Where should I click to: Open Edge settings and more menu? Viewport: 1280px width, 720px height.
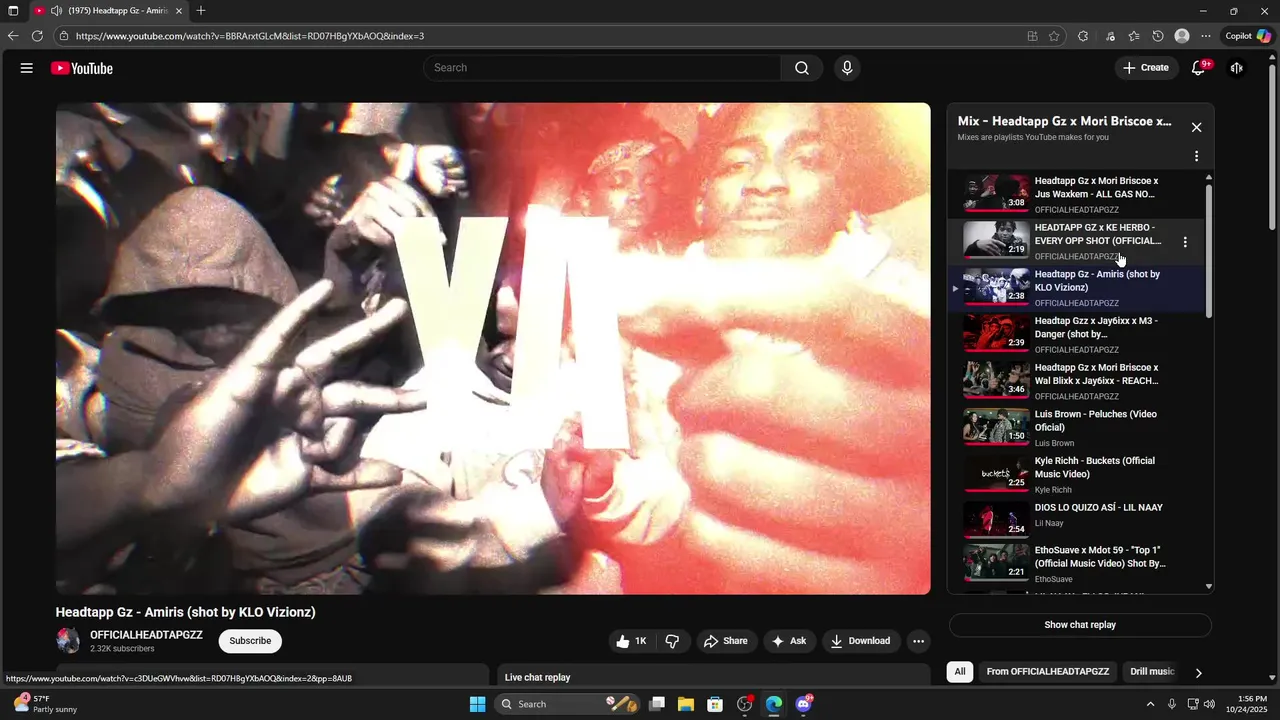coord(1206,36)
